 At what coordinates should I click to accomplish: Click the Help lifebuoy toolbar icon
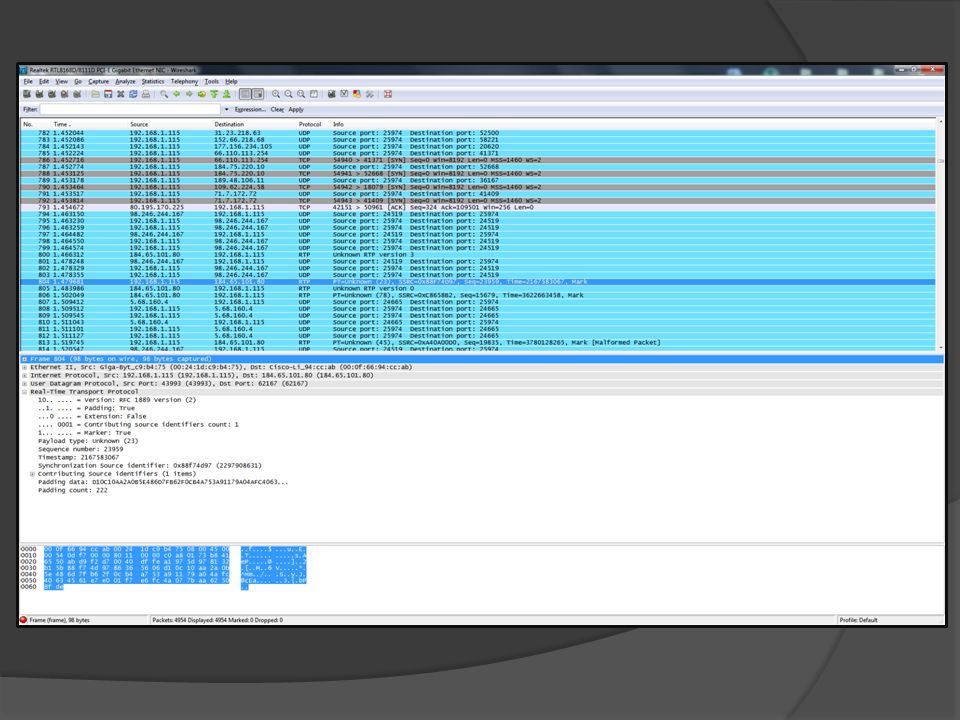click(388, 94)
